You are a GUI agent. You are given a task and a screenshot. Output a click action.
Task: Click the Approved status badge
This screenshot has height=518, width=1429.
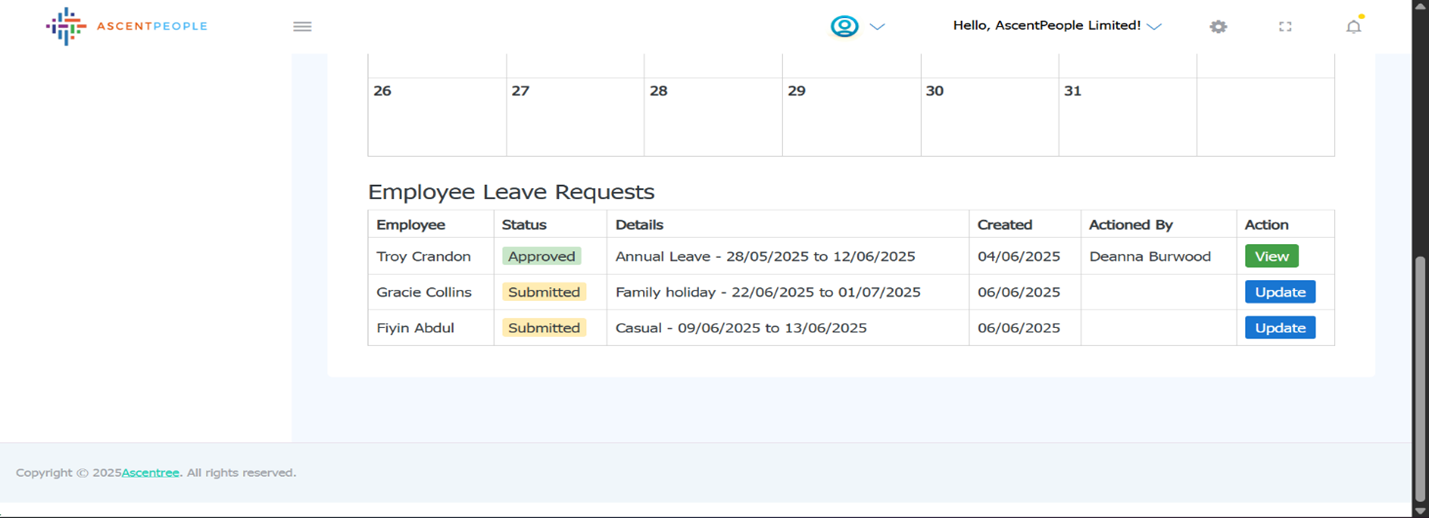(541, 256)
